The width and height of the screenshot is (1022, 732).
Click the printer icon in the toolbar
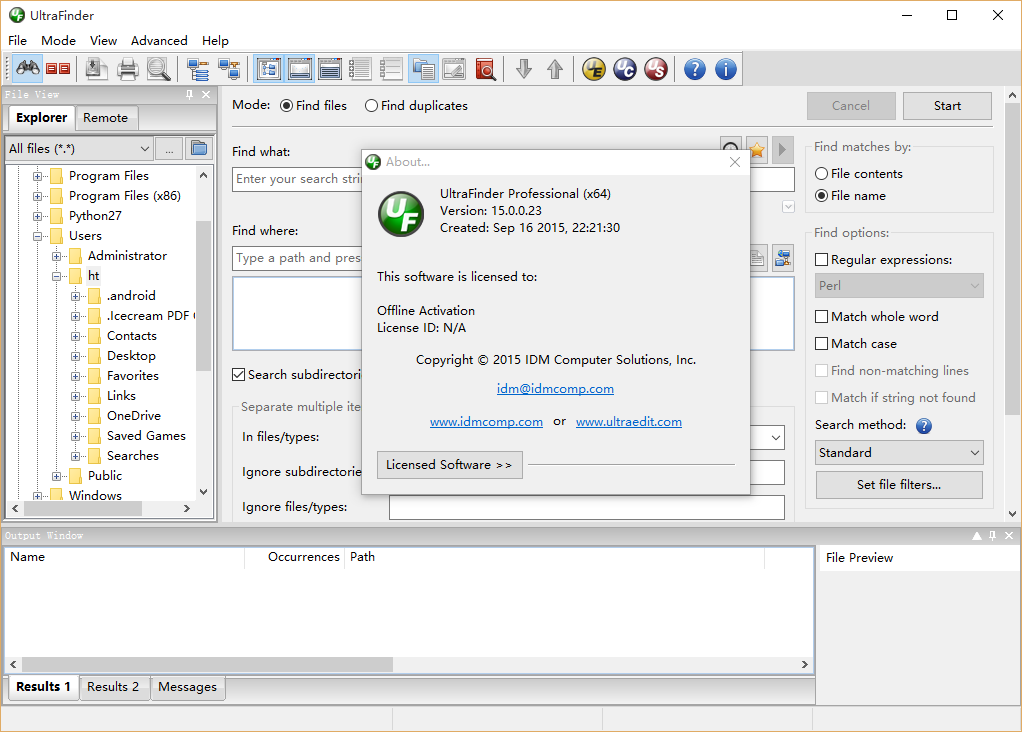[127, 69]
